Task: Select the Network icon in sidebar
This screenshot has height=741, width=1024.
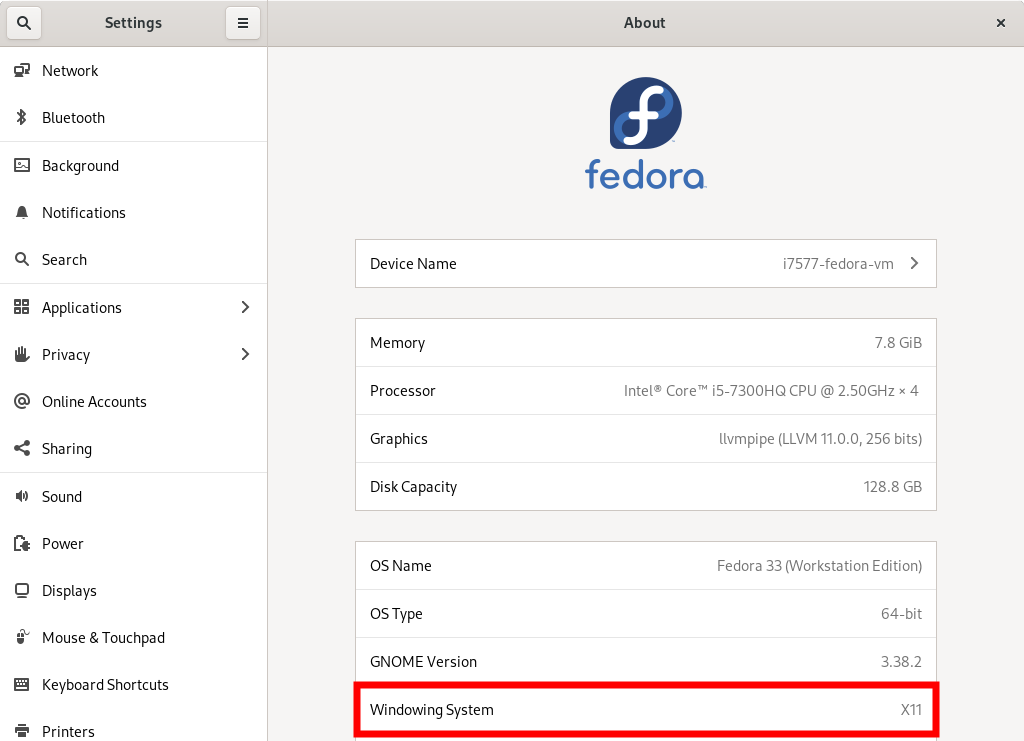Action: tap(22, 71)
